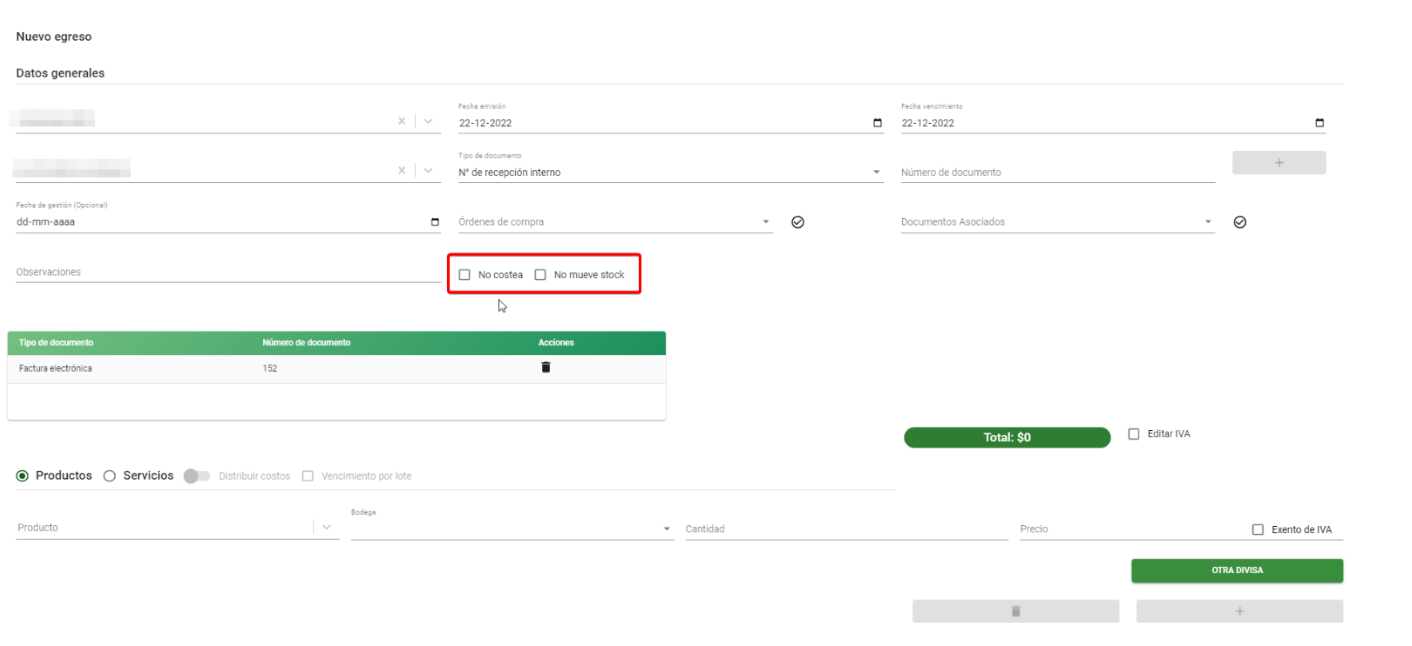
Task: Click the gray trash button below Otra Divisa
Action: point(1015,611)
